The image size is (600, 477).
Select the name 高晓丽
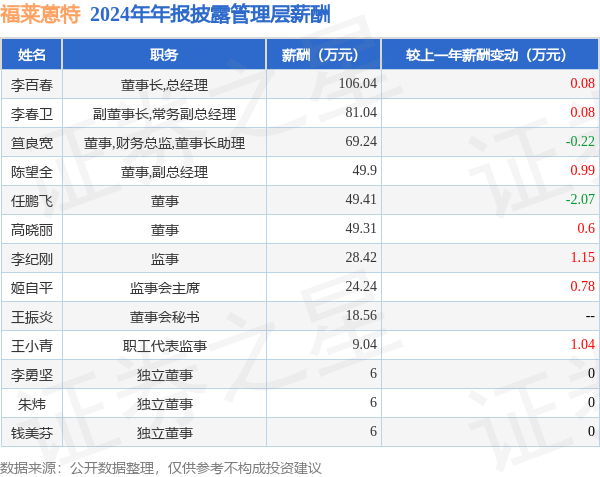pos(32,230)
